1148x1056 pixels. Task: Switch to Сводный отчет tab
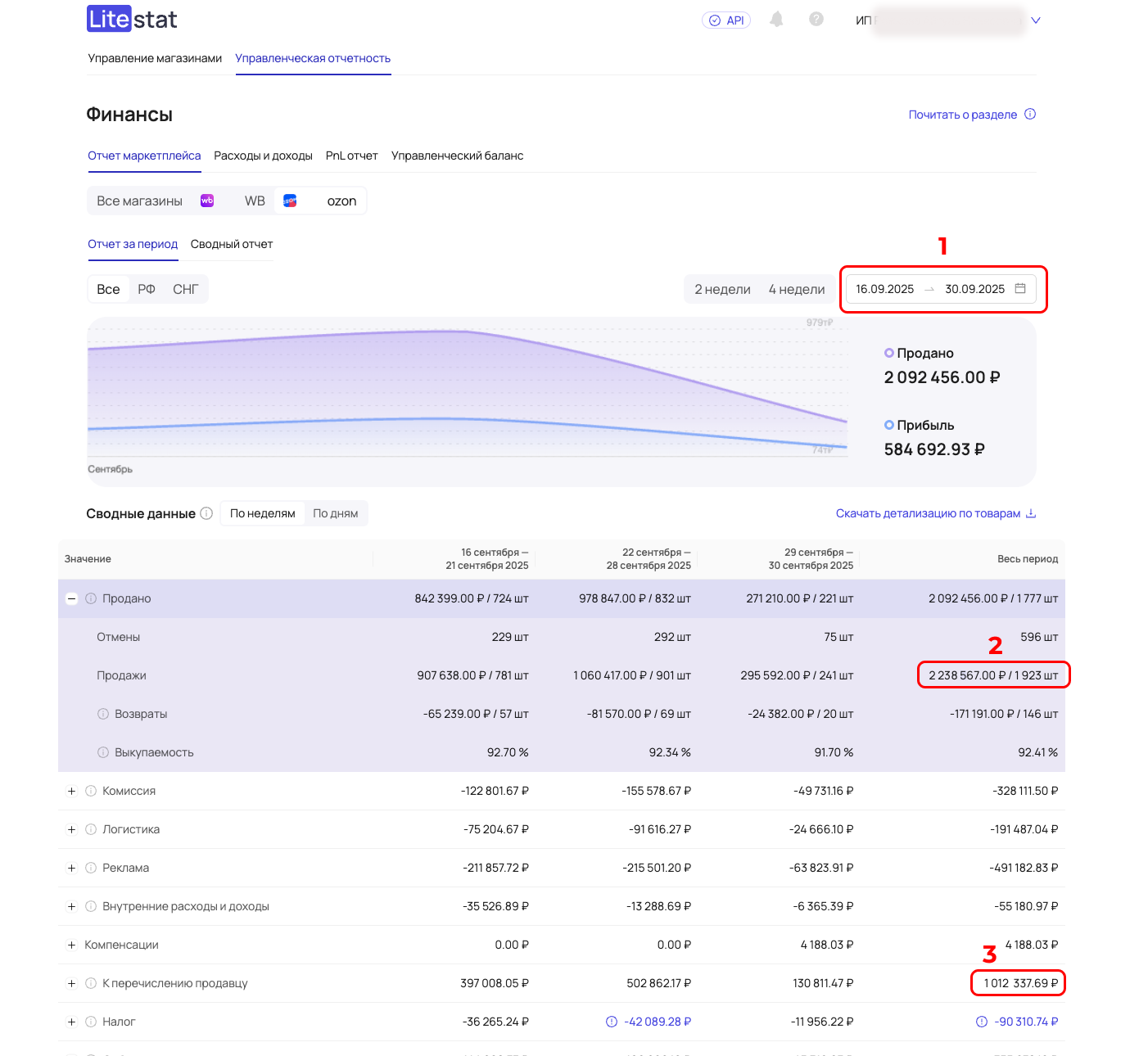pos(232,244)
